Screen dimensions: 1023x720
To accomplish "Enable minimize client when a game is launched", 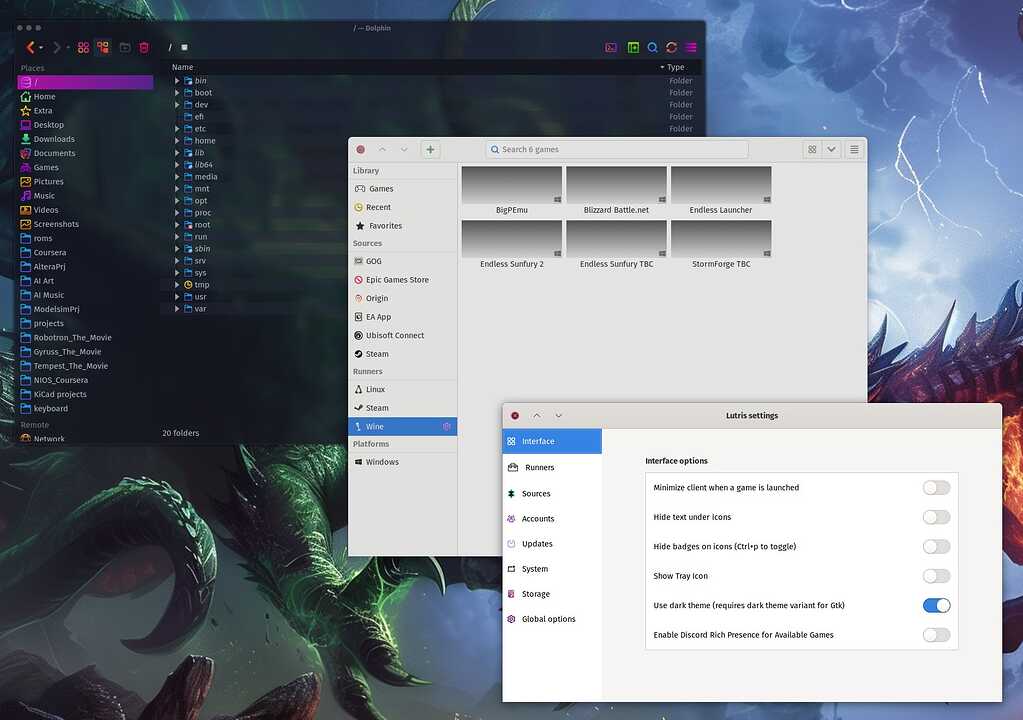I will pos(936,487).
